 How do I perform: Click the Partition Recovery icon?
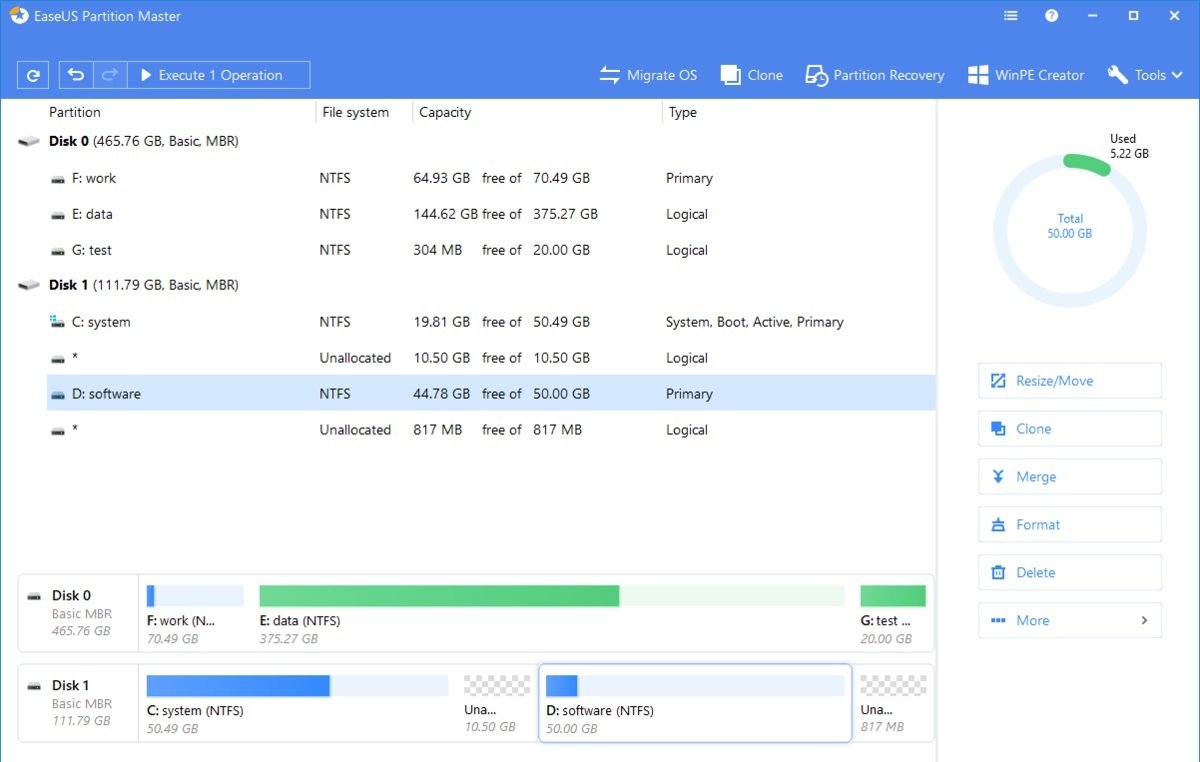[x=817, y=75]
